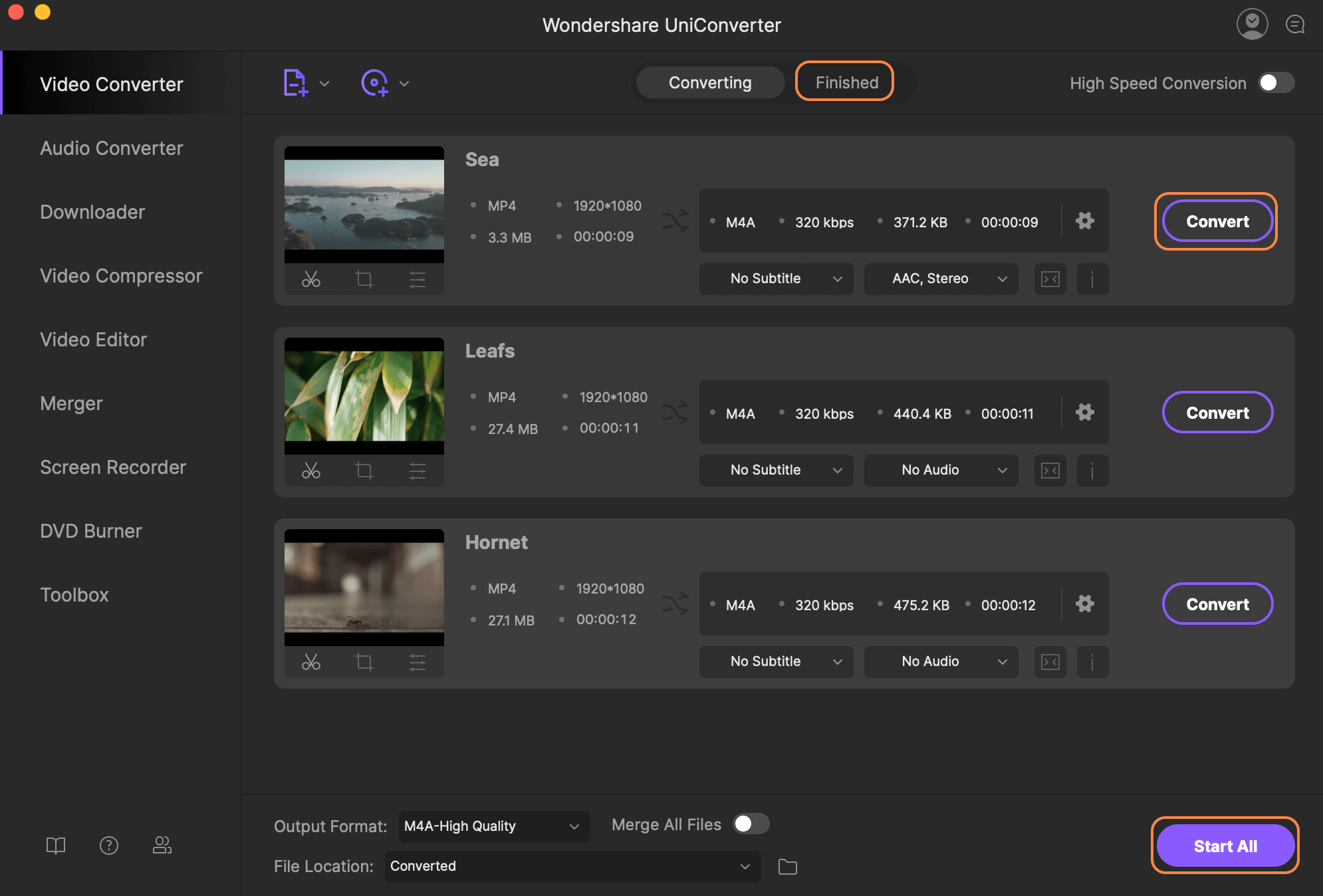Screen dimensions: 1323x896
Task: Click the subtitle/caption icon on Sea row
Action: point(1050,277)
